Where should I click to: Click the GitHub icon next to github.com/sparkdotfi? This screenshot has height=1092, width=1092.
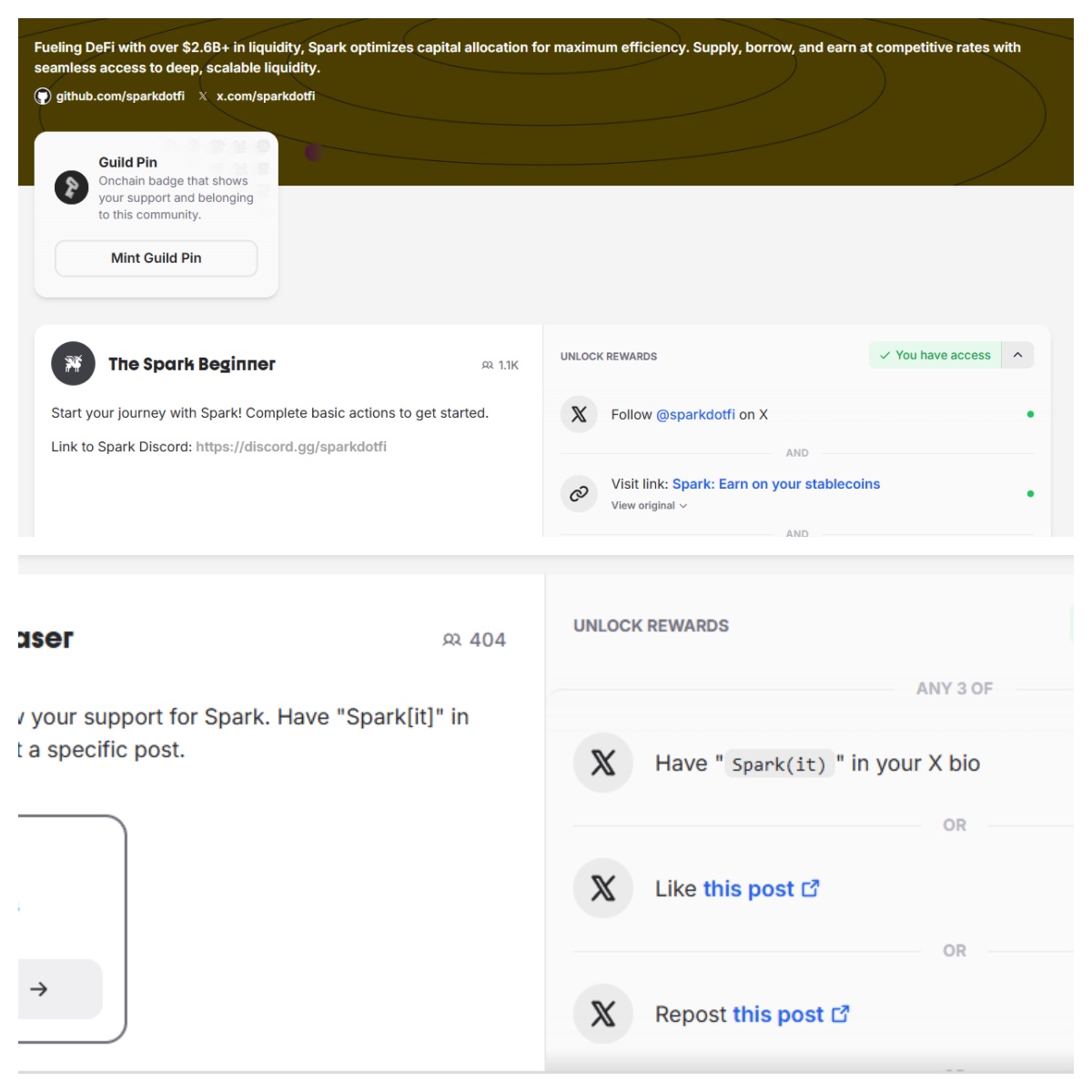pos(43,96)
